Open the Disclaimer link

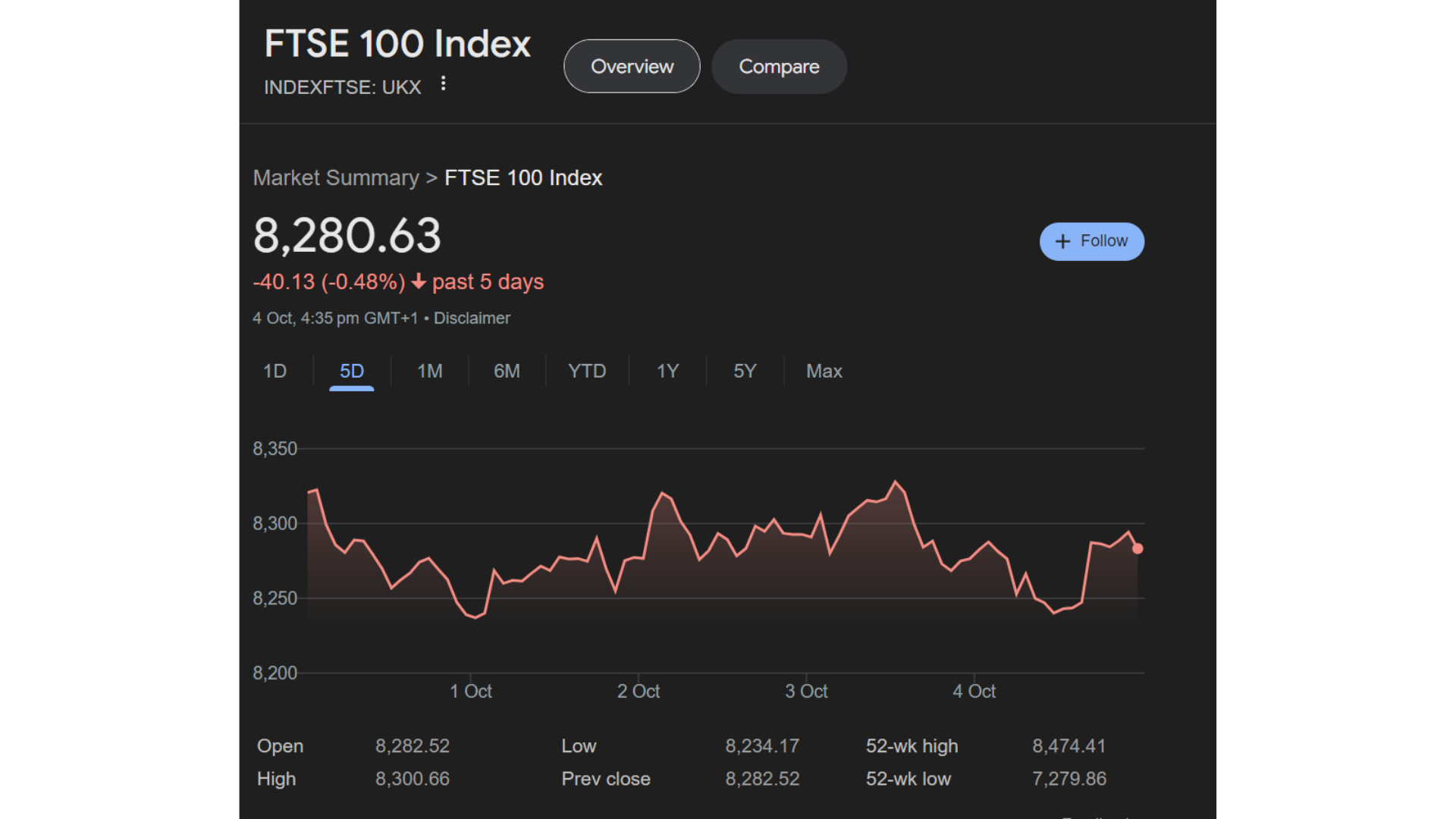pyautogui.click(x=472, y=318)
